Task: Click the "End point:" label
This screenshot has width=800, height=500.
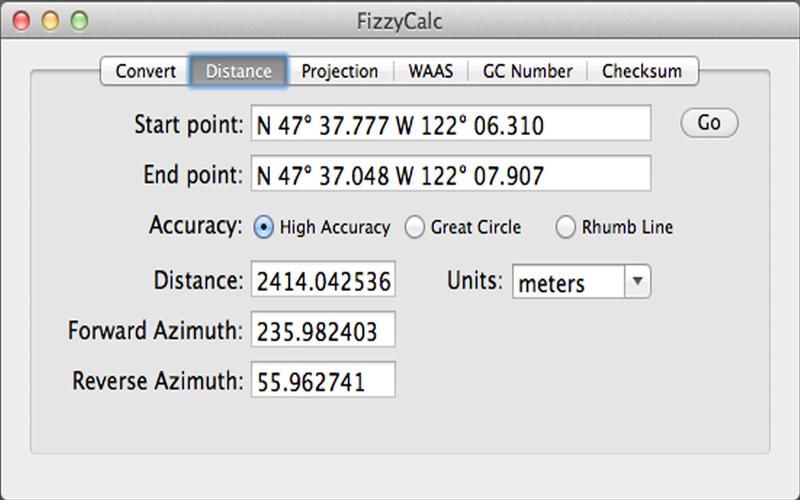Action: pos(193,175)
